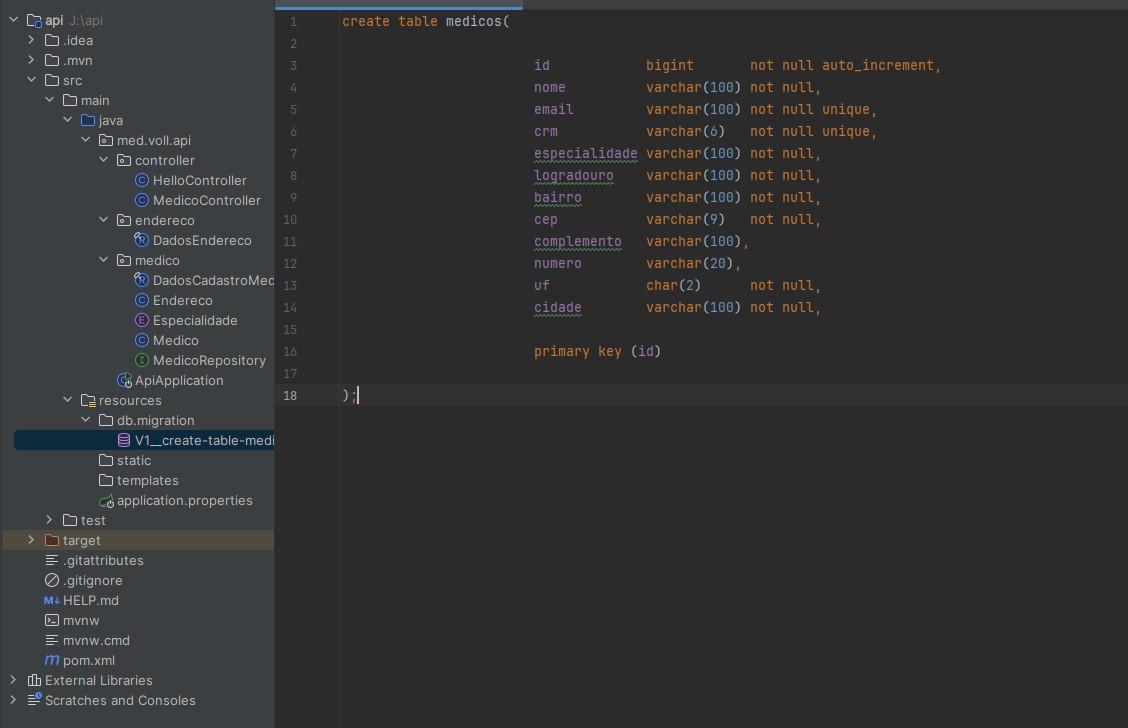Image resolution: width=1128 pixels, height=728 pixels.
Task: Click the application.properties file icon
Action: click(106, 501)
